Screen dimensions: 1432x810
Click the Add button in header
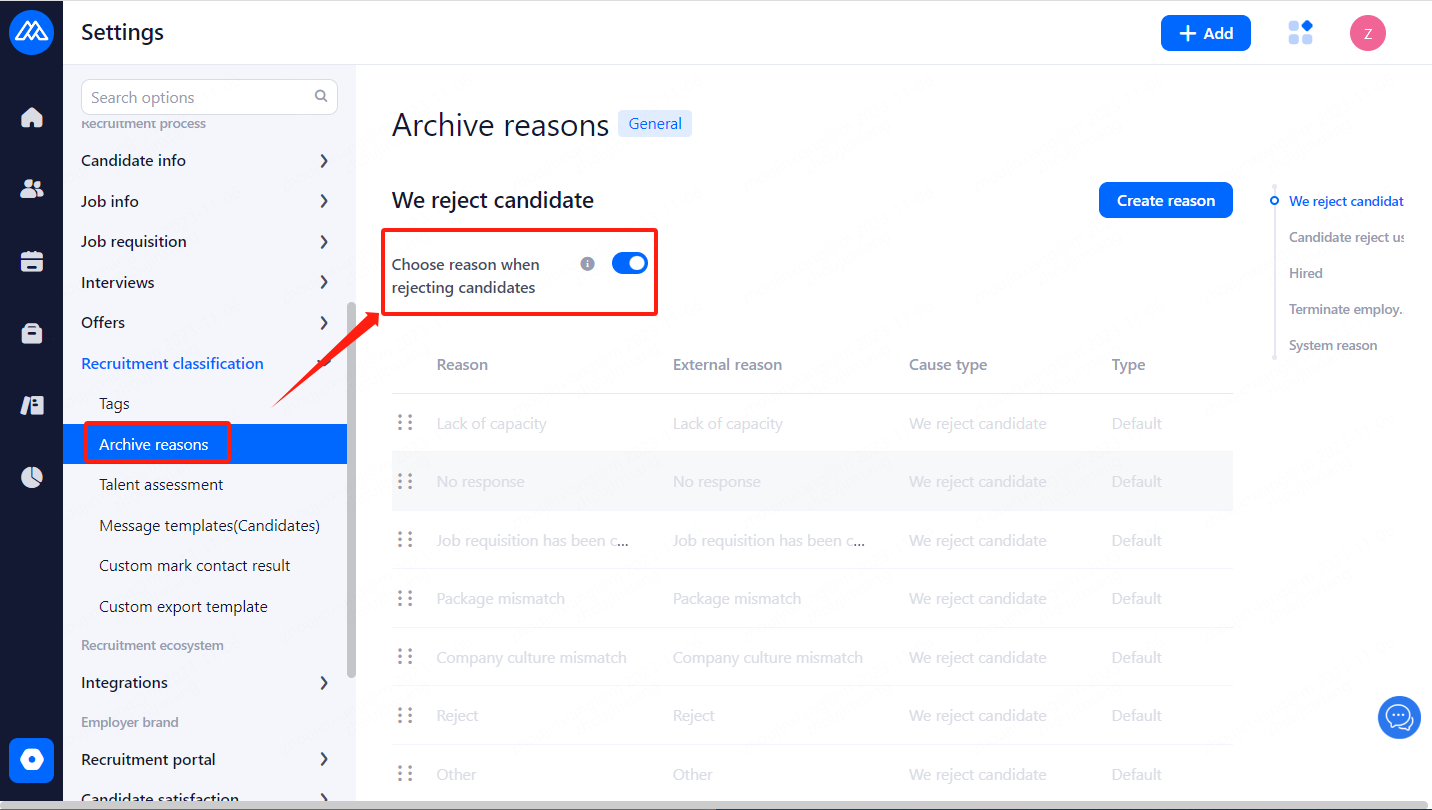point(1205,33)
